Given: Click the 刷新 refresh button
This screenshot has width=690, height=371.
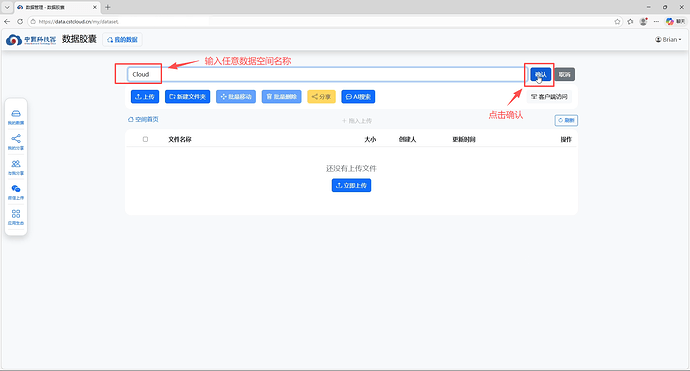Looking at the screenshot, I should pyautogui.click(x=566, y=120).
